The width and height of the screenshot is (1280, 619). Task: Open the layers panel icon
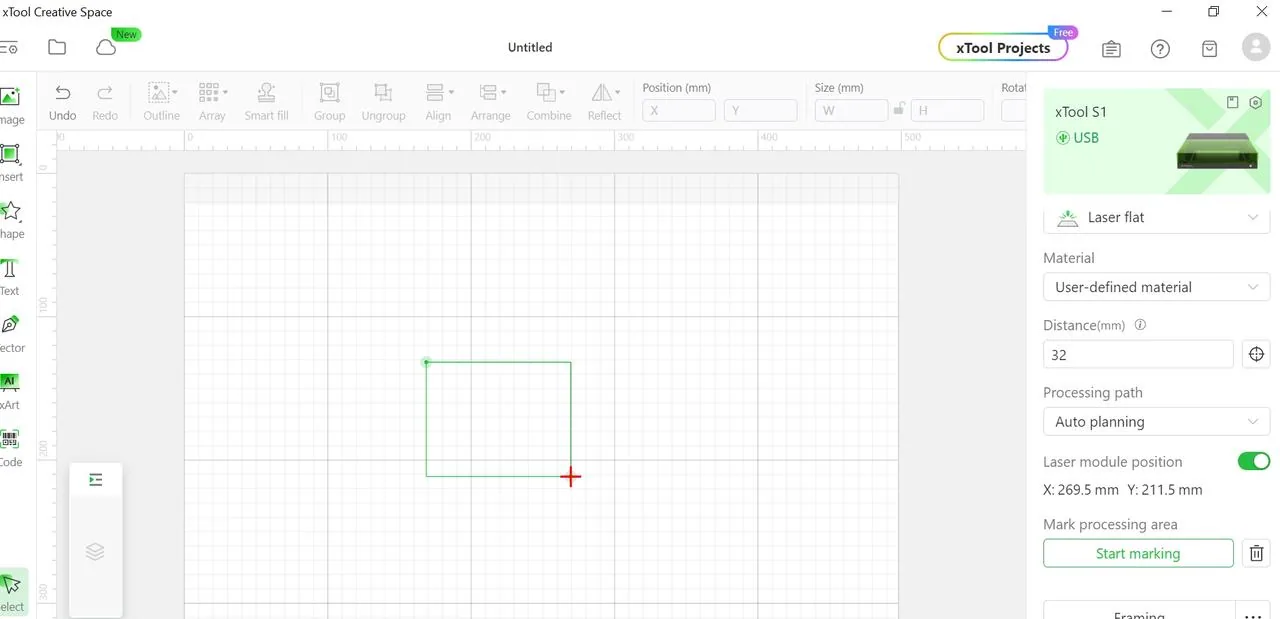95,551
